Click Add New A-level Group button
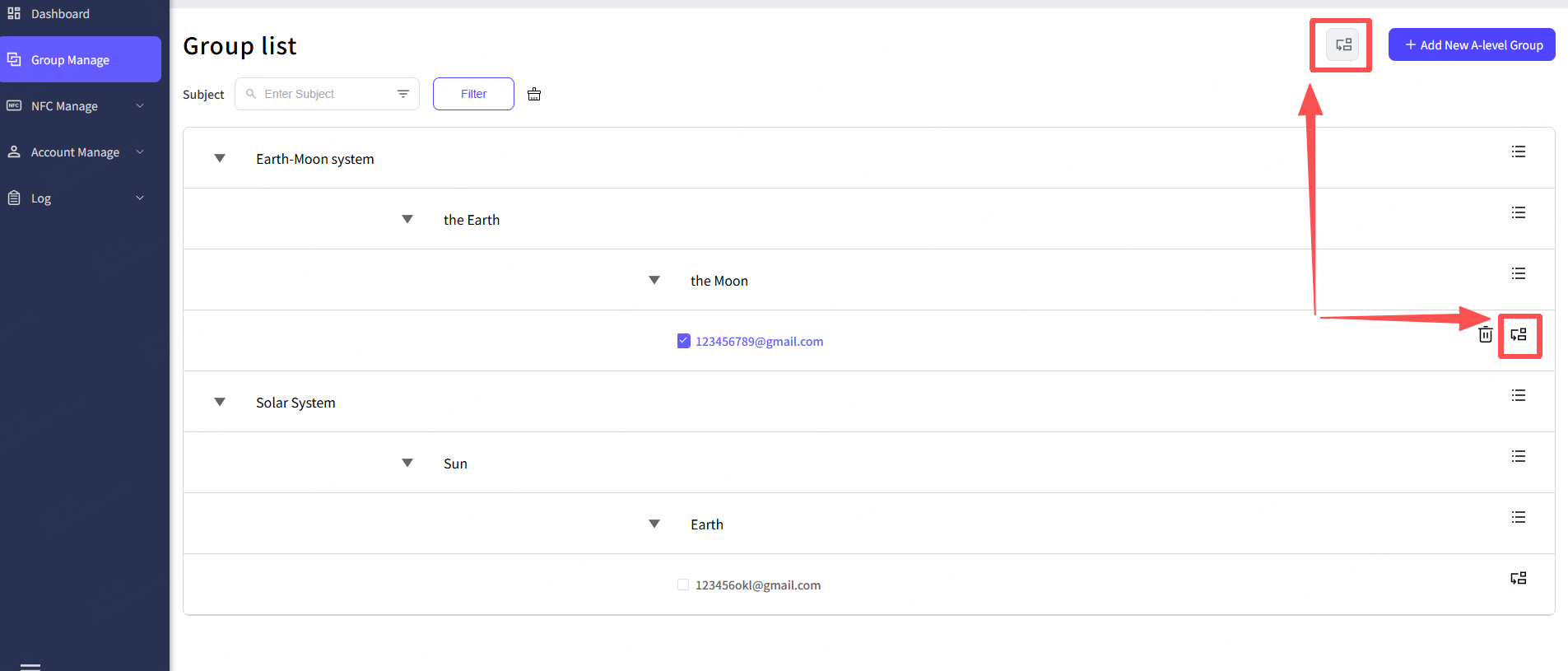This screenshot has height=671, width=1568. click(x=1472, y=45)
